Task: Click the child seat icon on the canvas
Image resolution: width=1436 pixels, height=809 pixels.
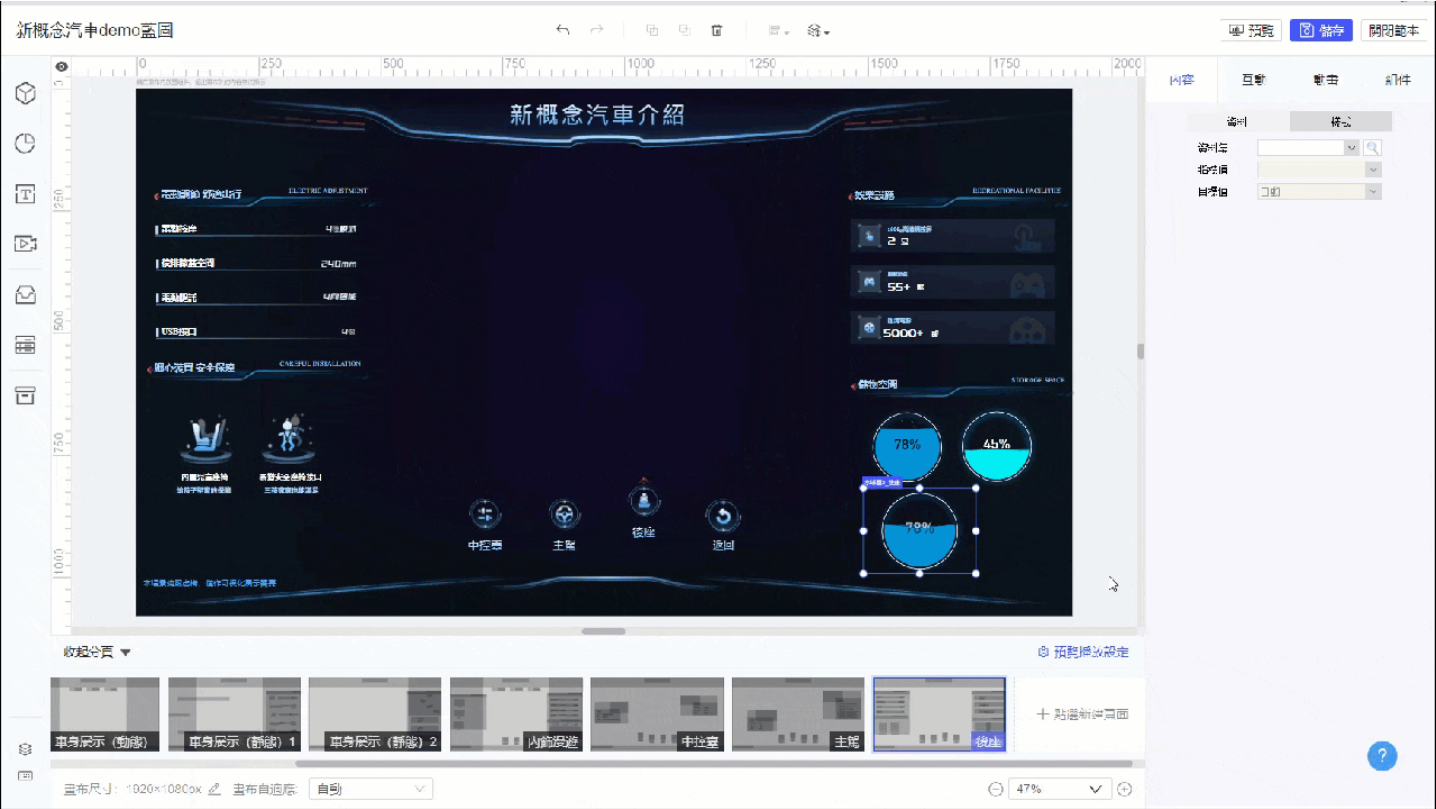Action: (204, 440)
